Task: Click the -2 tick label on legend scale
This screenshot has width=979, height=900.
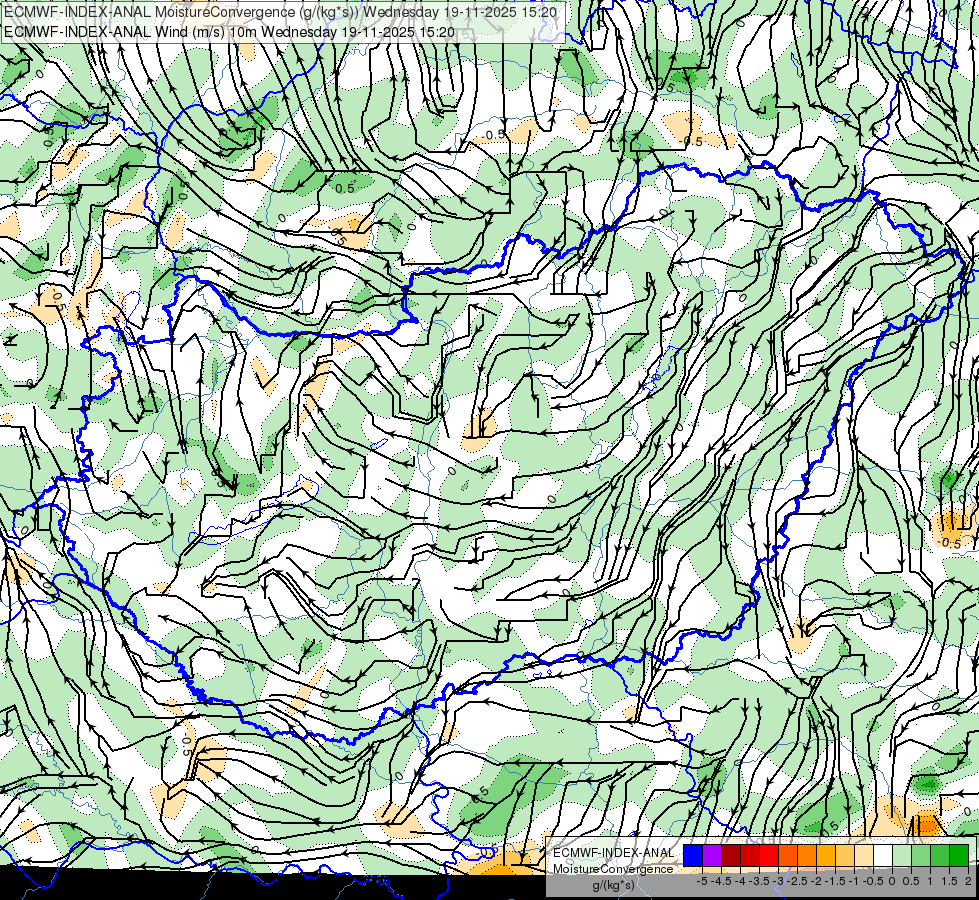Action: (817, 881)
